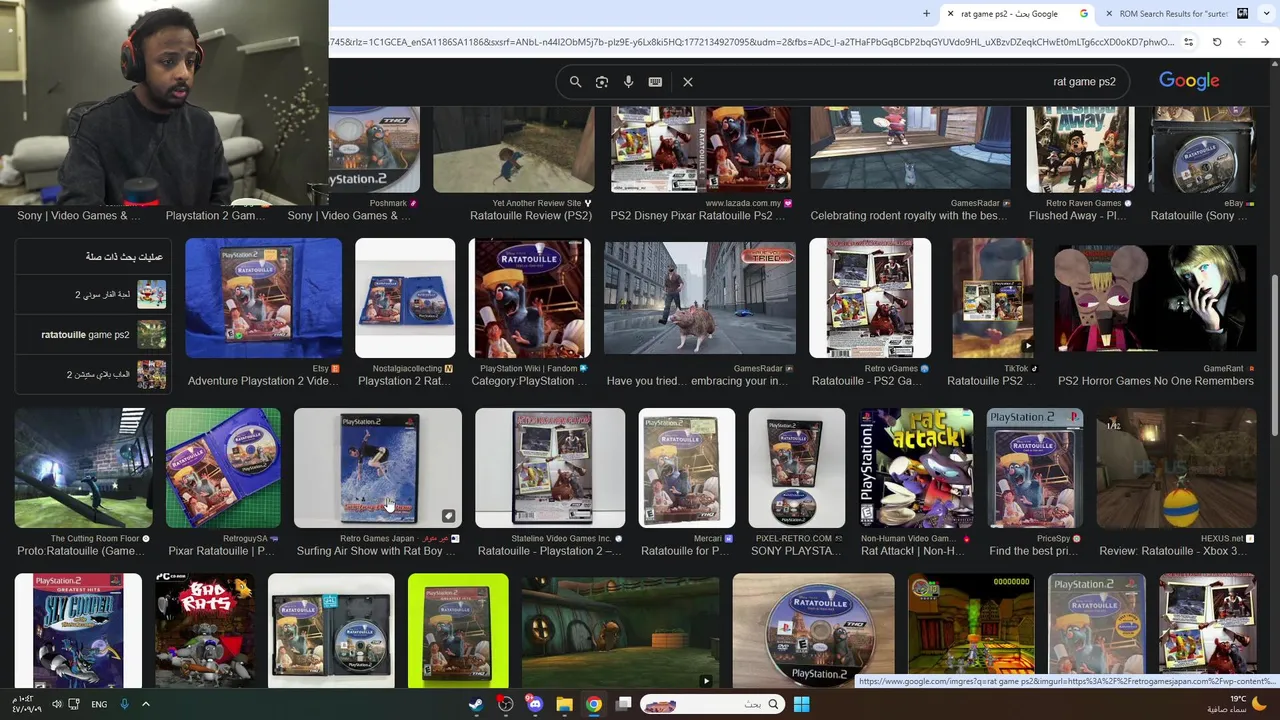Screen dimensions: 1280x720
Task: Open 'Find the best pri...' PriceSpy link
Action: click(x=1034, y=551)
